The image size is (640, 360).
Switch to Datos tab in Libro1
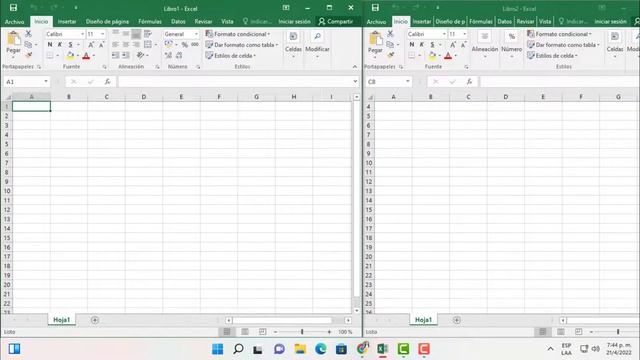pos(178,21)
